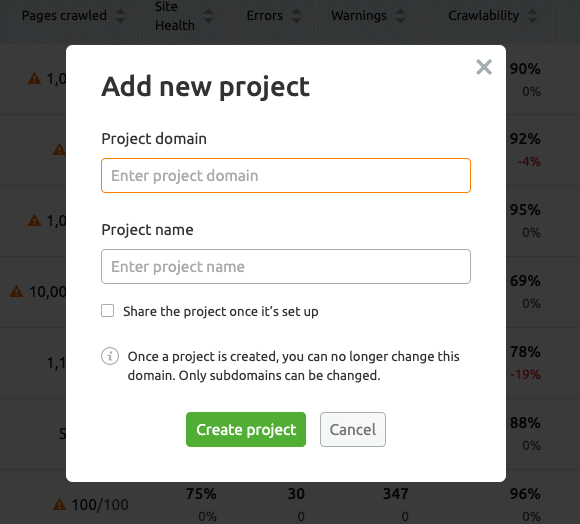The image size is (580, 524).
Task: Close the Add new project dialog
Action: pyautogui.click(x=484, y=67)
